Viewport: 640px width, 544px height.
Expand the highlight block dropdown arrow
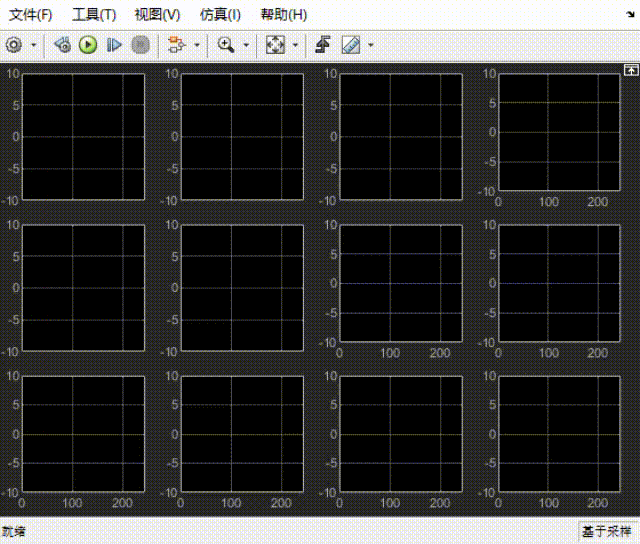click(197, 45)
